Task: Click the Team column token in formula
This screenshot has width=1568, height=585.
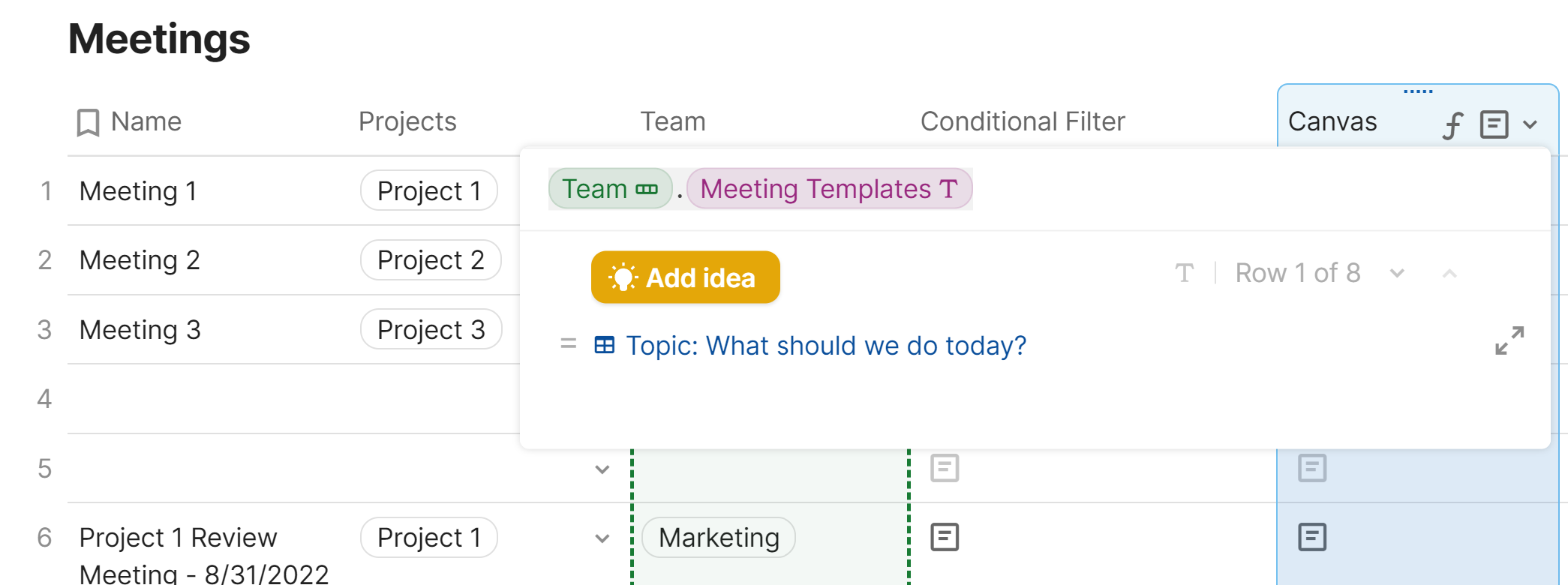Action: click(609, 189)
